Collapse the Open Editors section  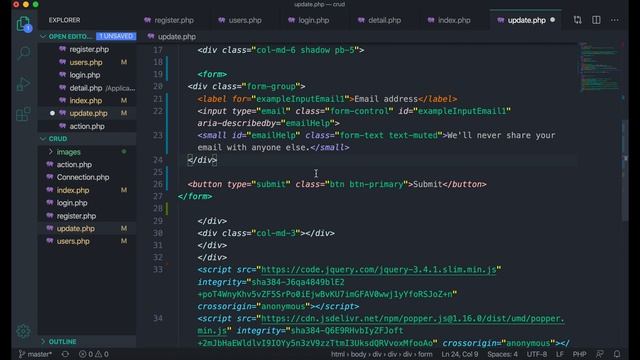tap(43, 36)
